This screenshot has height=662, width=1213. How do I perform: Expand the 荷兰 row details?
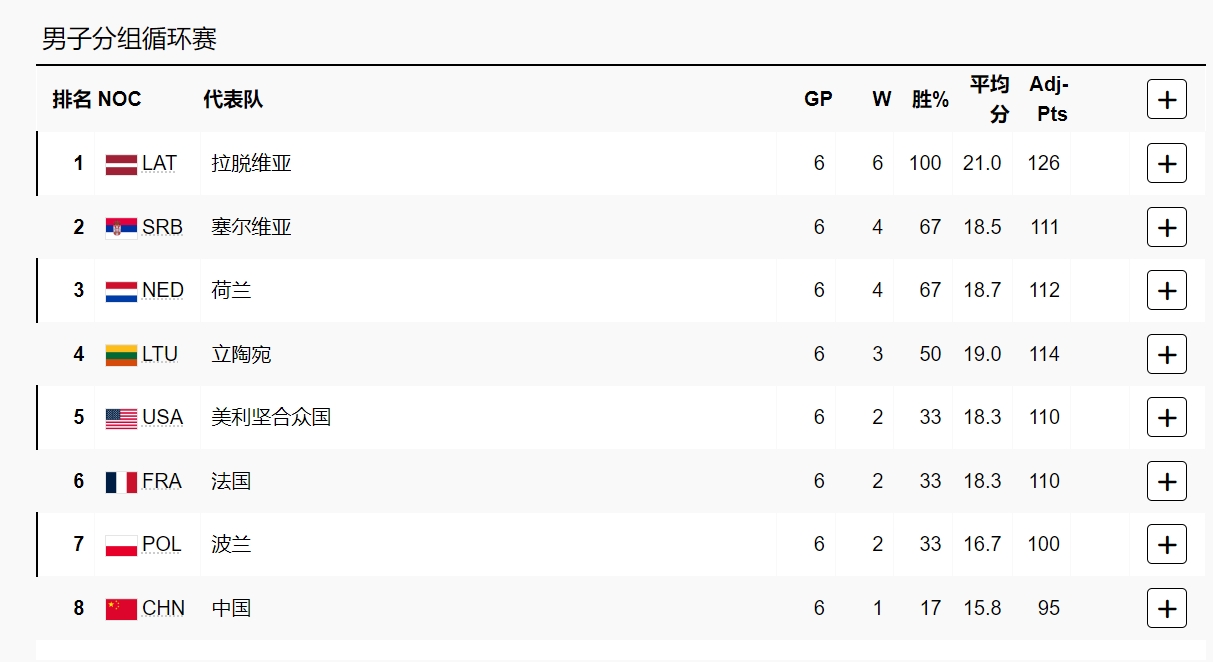point(1166,291)
